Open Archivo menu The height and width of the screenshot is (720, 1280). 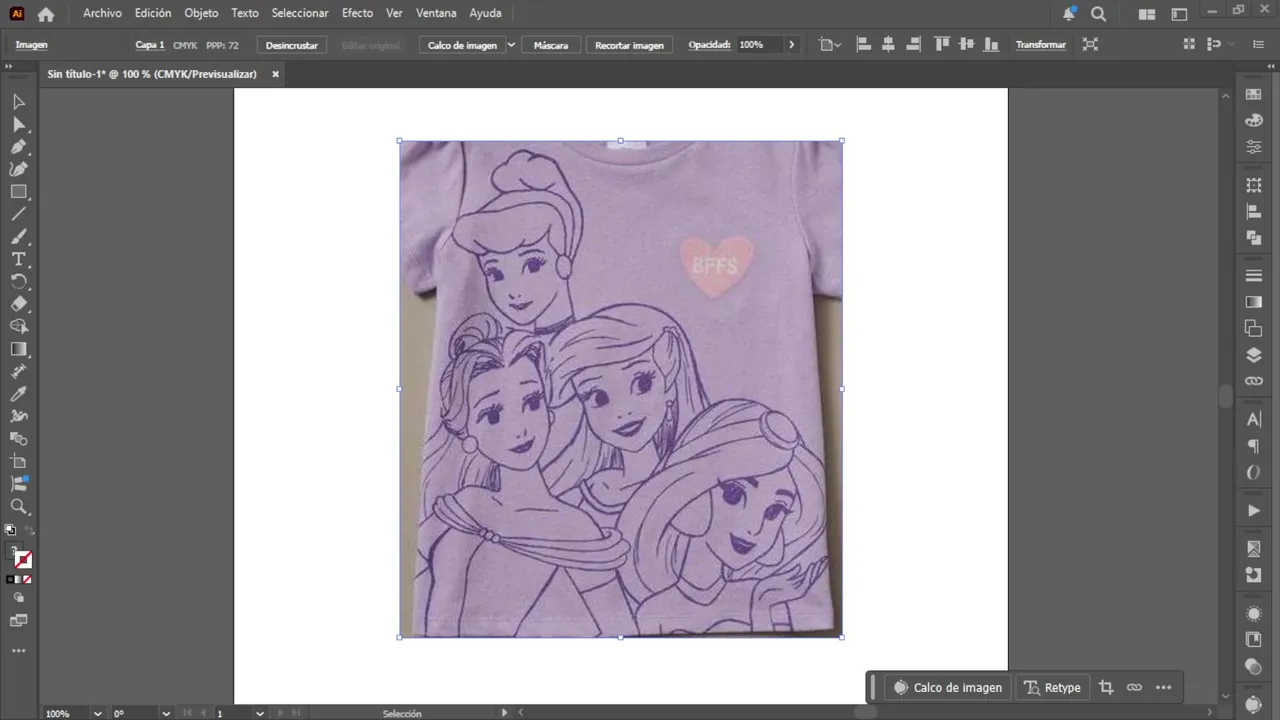pyautogui.click(x=102, y=13)
